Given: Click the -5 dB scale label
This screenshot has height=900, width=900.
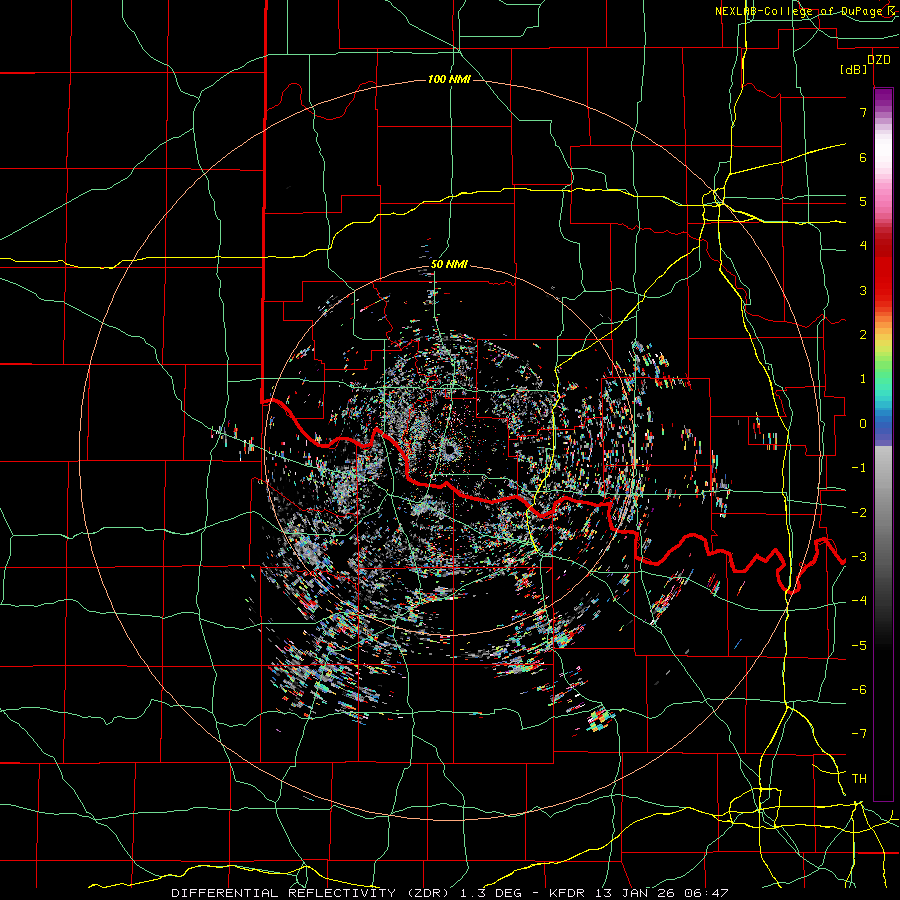Looking at the screenshot, I should click(x=859, y=645).
